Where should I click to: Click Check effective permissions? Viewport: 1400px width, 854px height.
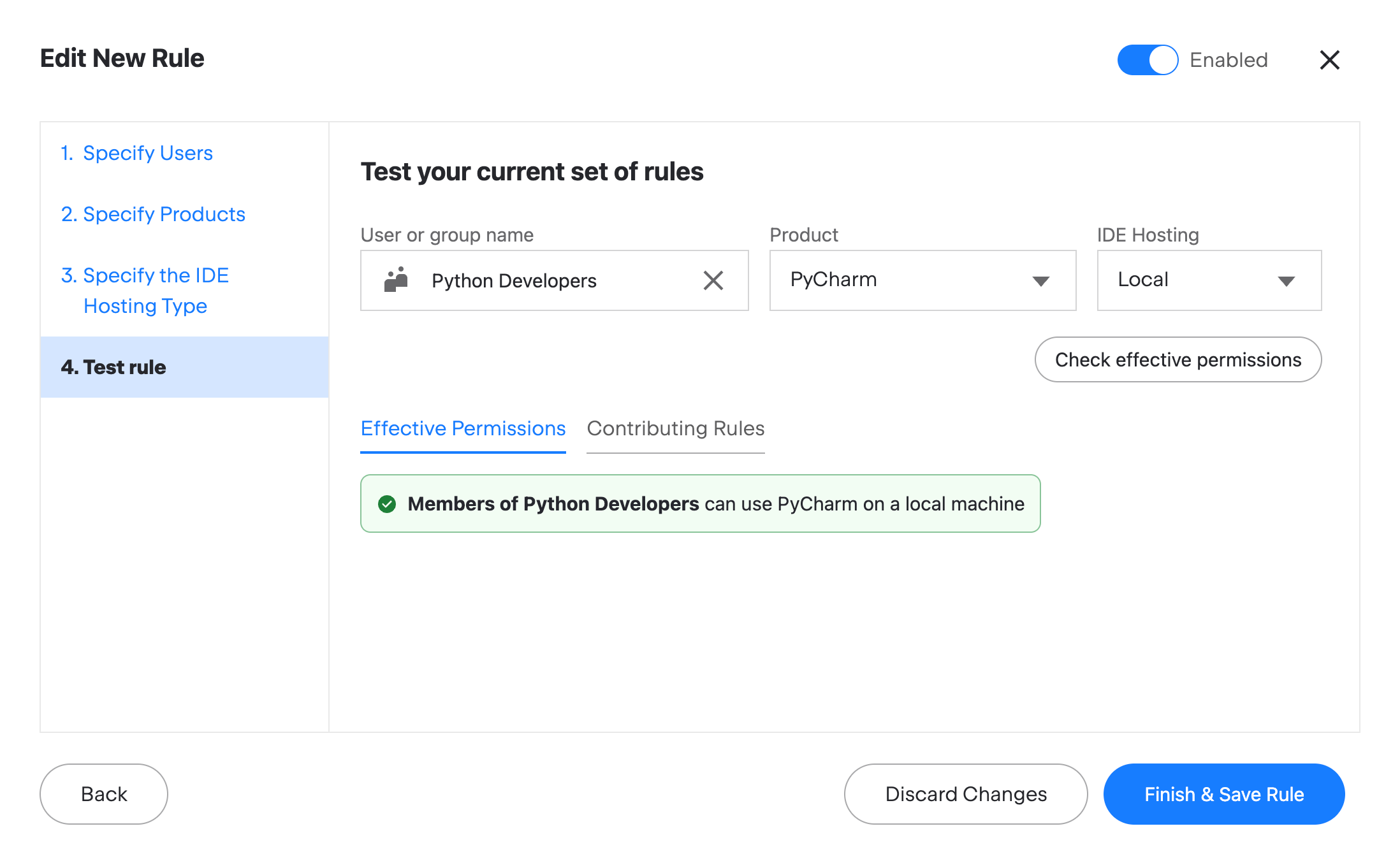(1178, 359)
